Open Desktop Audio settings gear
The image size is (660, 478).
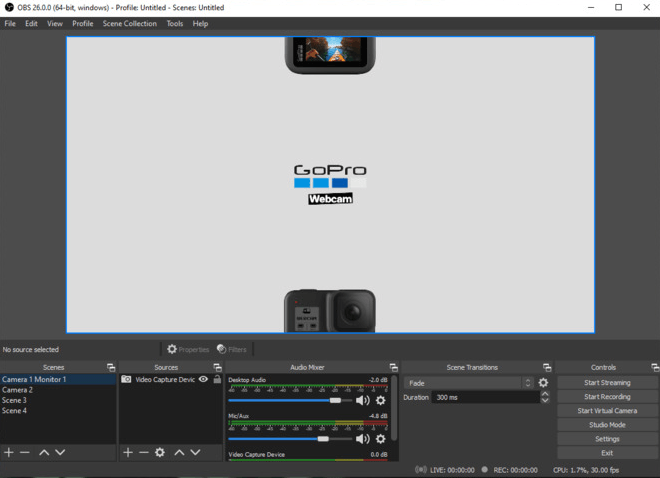pos(381,400)
